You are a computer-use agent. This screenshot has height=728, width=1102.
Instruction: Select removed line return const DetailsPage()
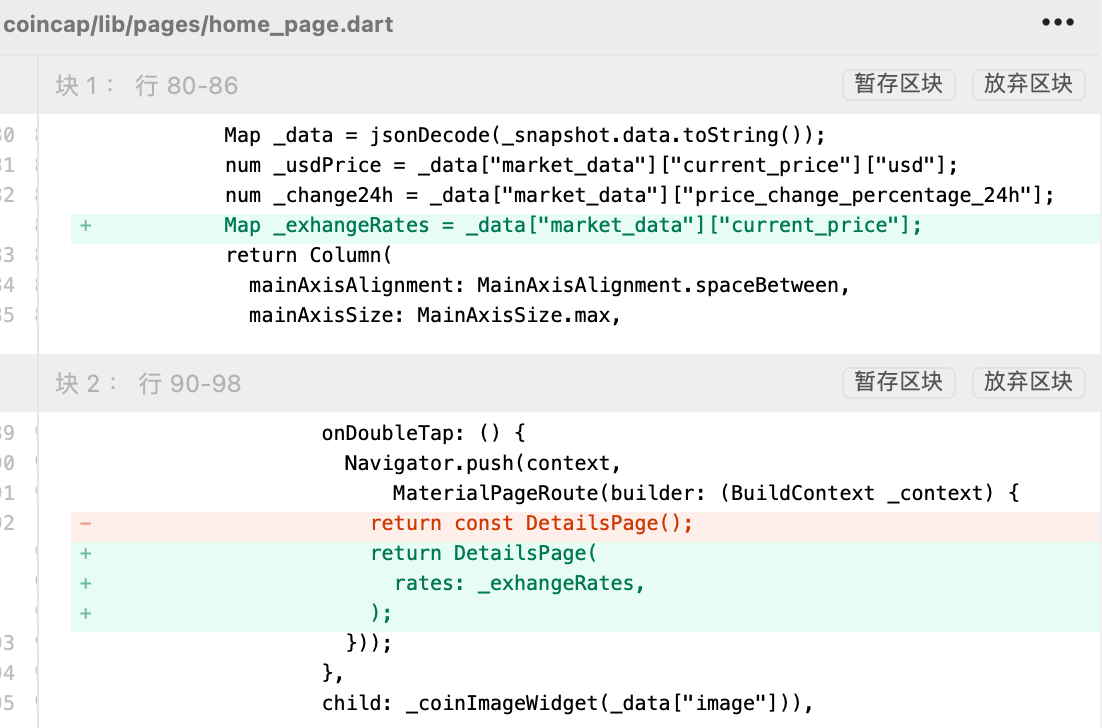531,523
